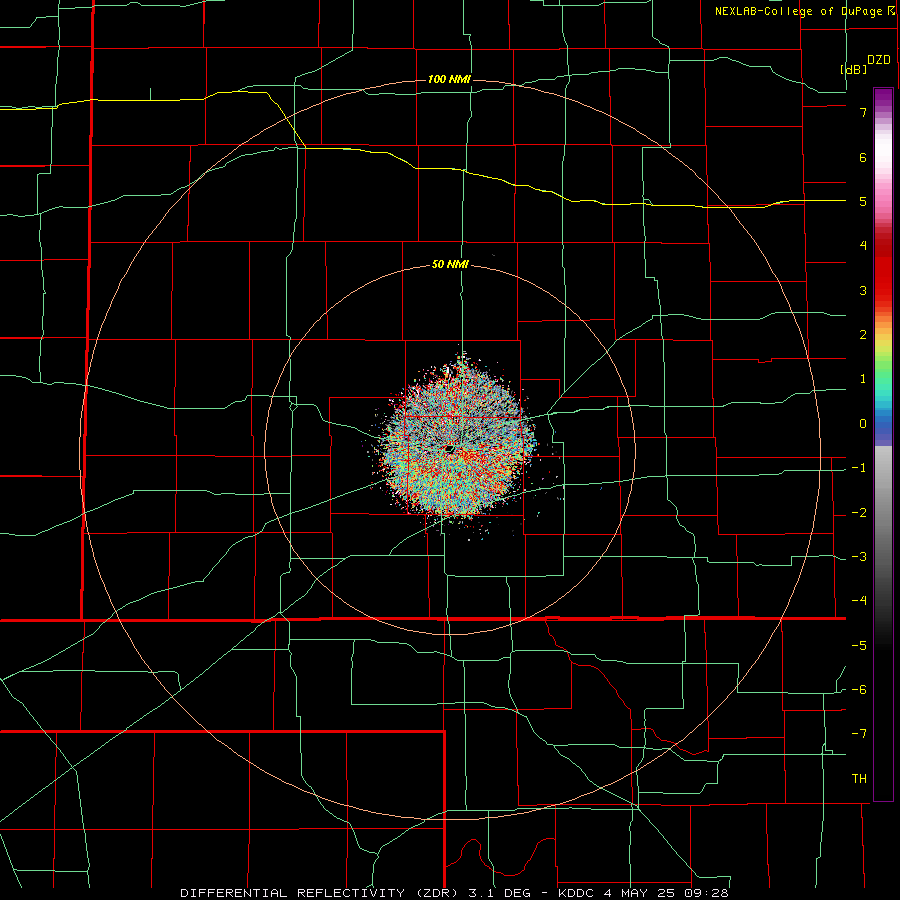Click the 1 value on the color scale
The image size is (900, 900).
tap(863, 379)
